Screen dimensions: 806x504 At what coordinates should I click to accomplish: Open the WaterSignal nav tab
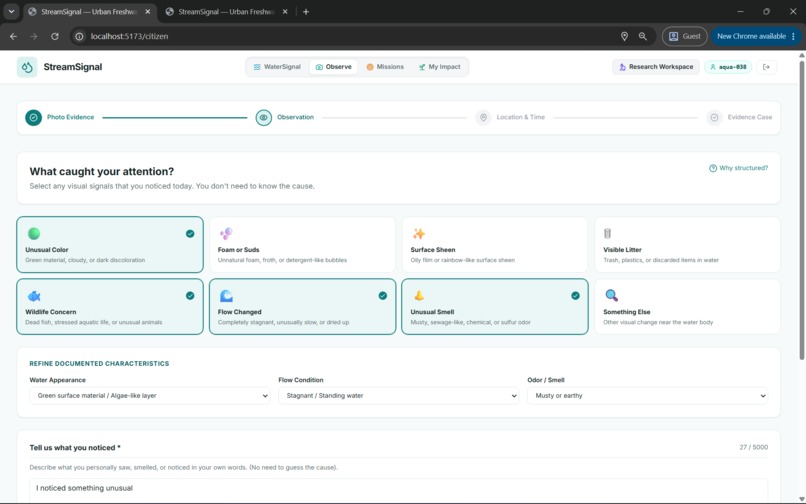click(x=277, y=67)
